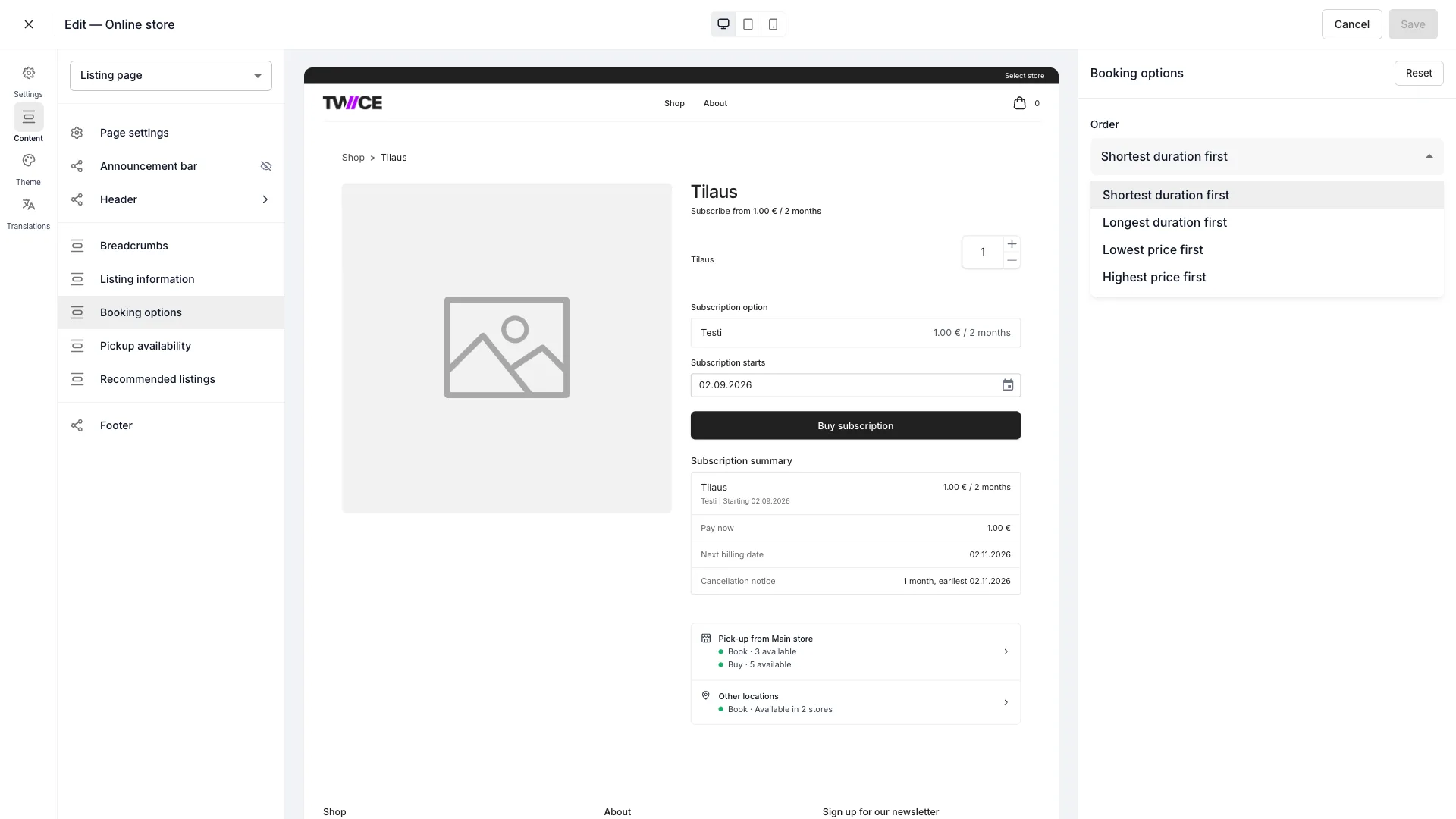This screenshot has height=819, width=1456.
Task: Select the Testi subscription option
Action: click(x=855, y=333)
